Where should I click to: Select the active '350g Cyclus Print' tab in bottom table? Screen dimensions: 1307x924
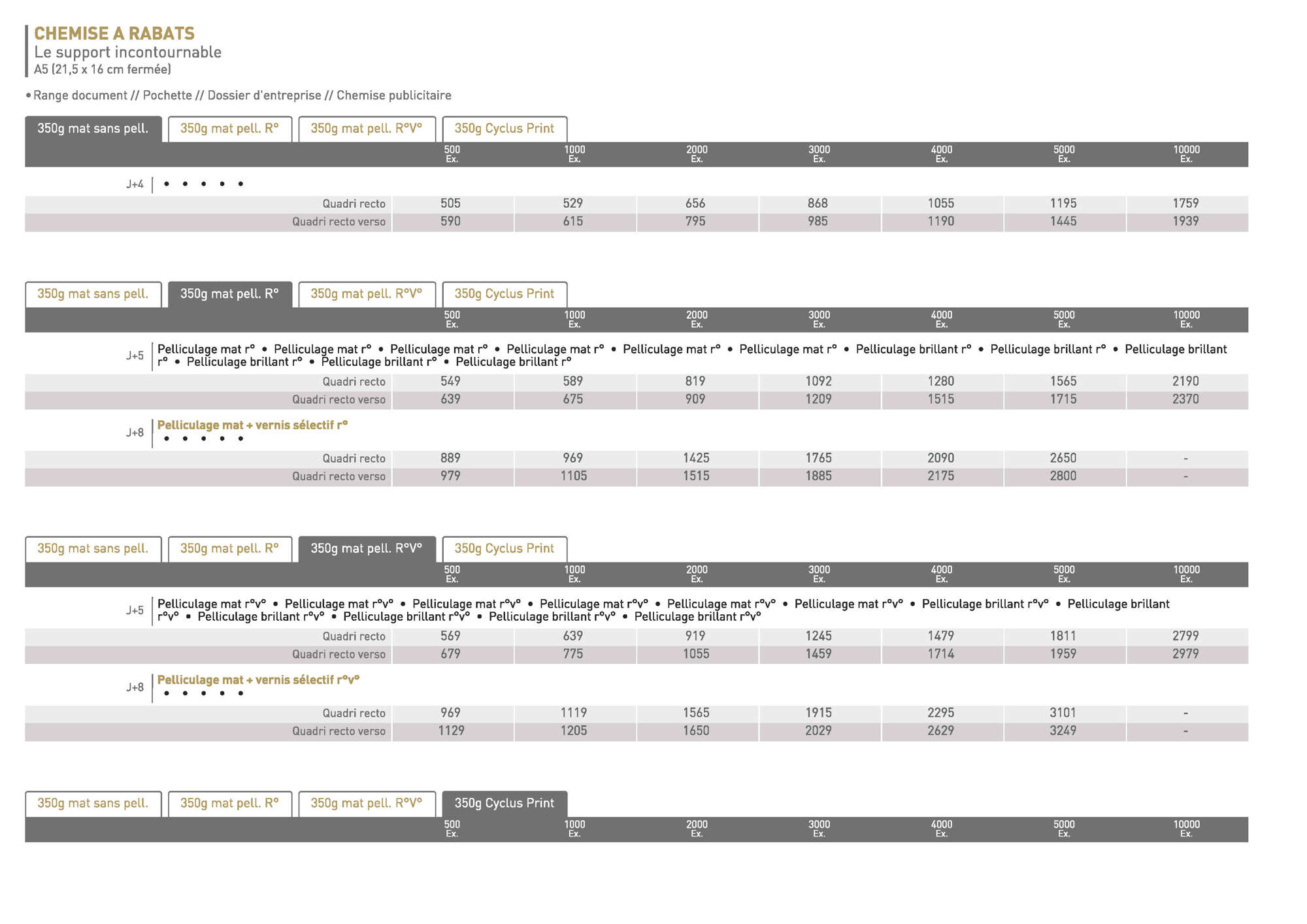[504, 803]
